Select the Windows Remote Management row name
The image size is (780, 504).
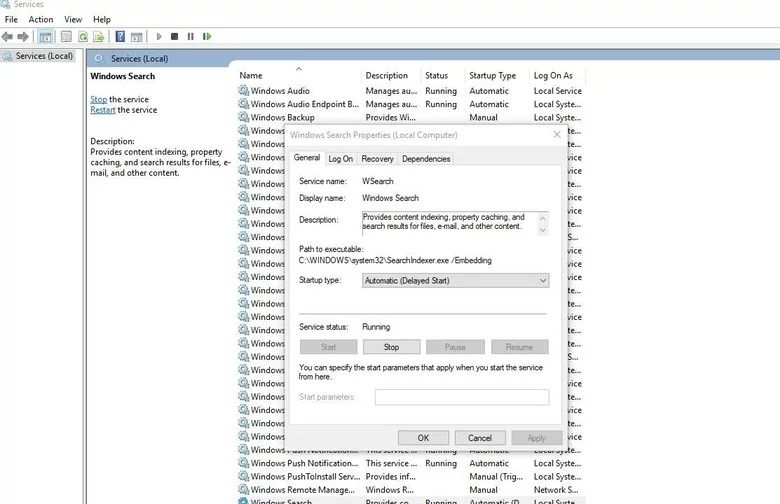302,490
